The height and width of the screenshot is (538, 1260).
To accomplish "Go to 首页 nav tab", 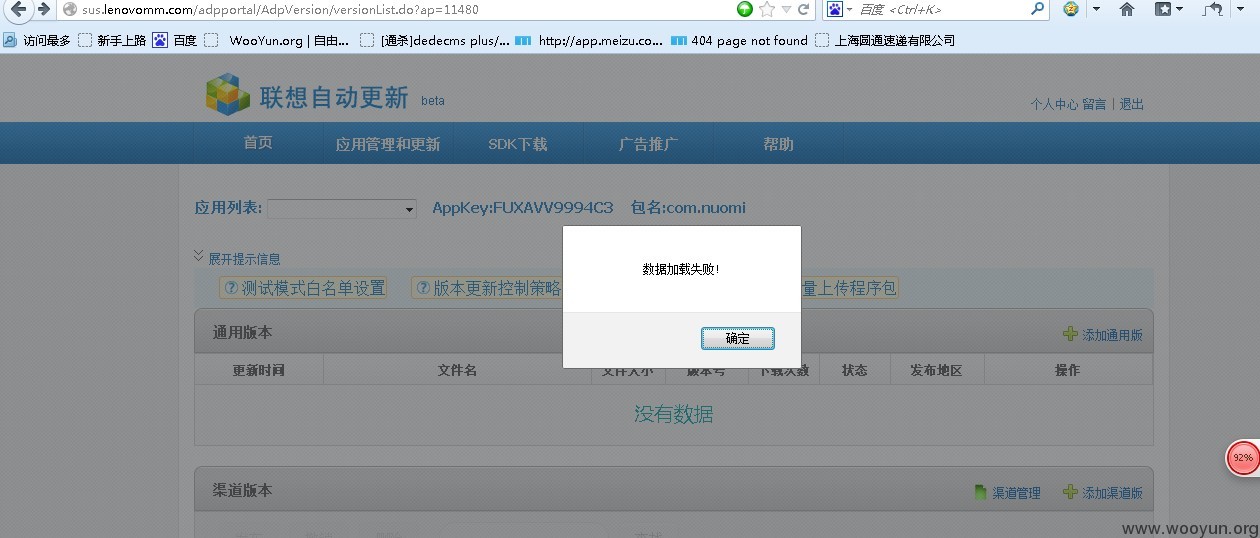I will [x=258, y=143].
